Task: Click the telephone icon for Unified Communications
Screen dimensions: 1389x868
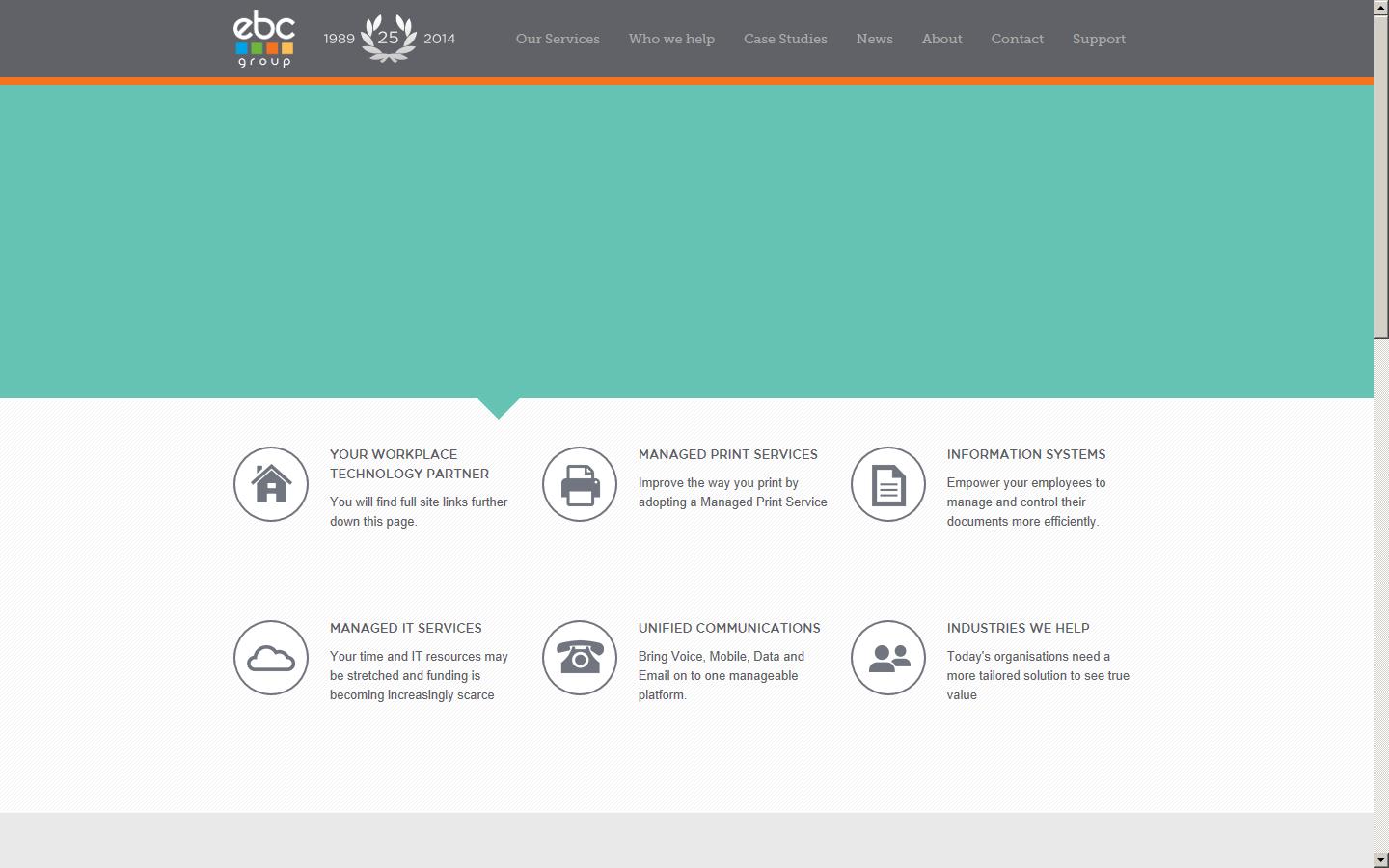Action: [579, 658]
